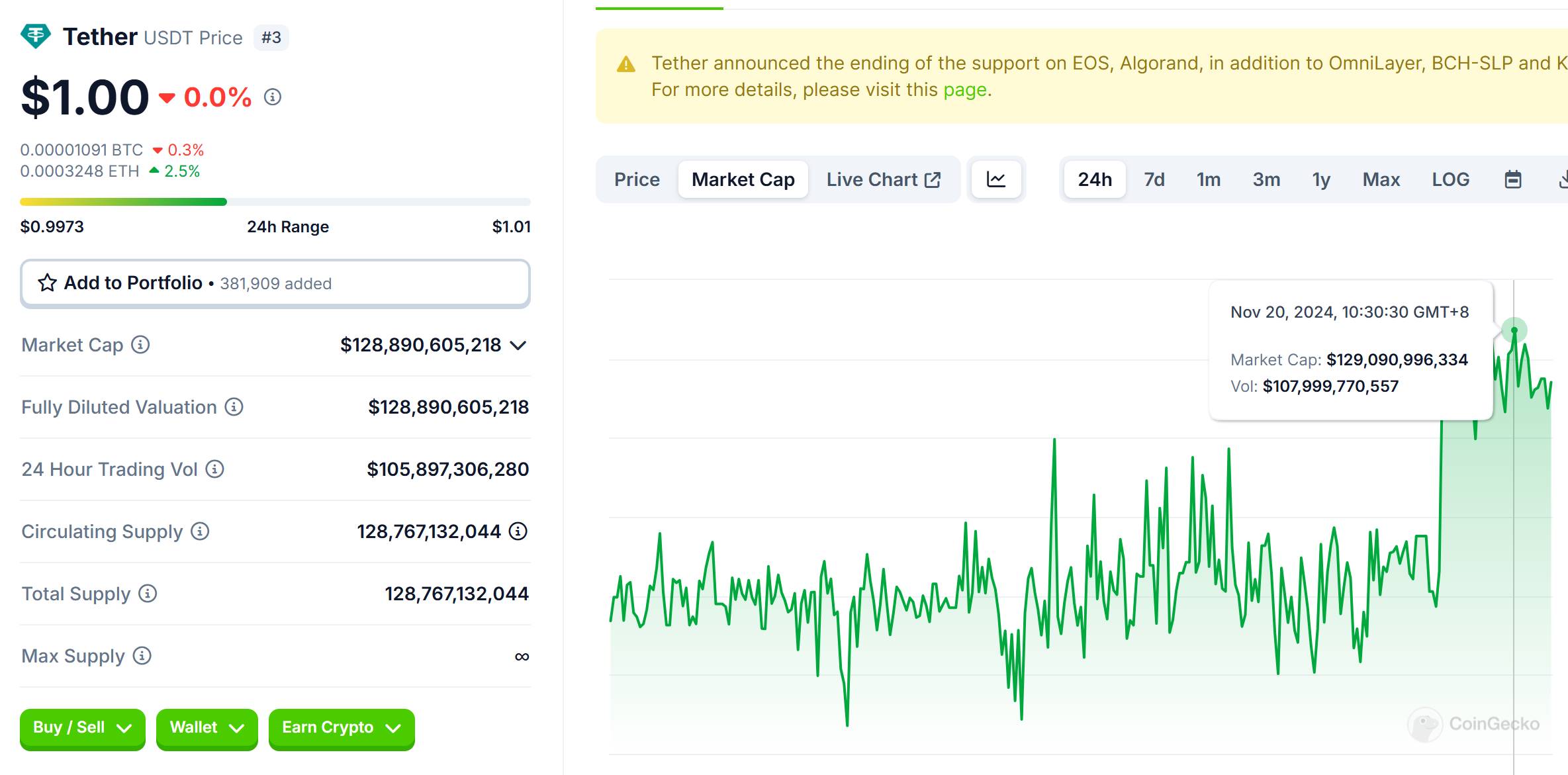The height and width of the screenshot is (775, 1568).
Task: Click the star icon in Add to Portfolio
Action: coord(47,283)
